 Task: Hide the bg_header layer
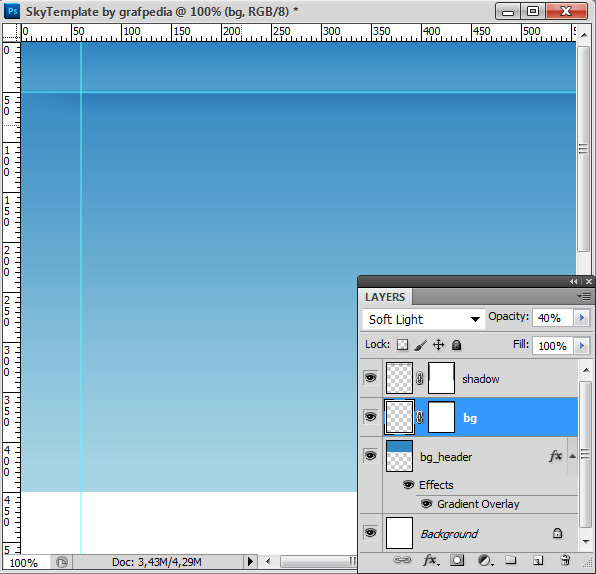pyautogui.click(x=371, y=455)
